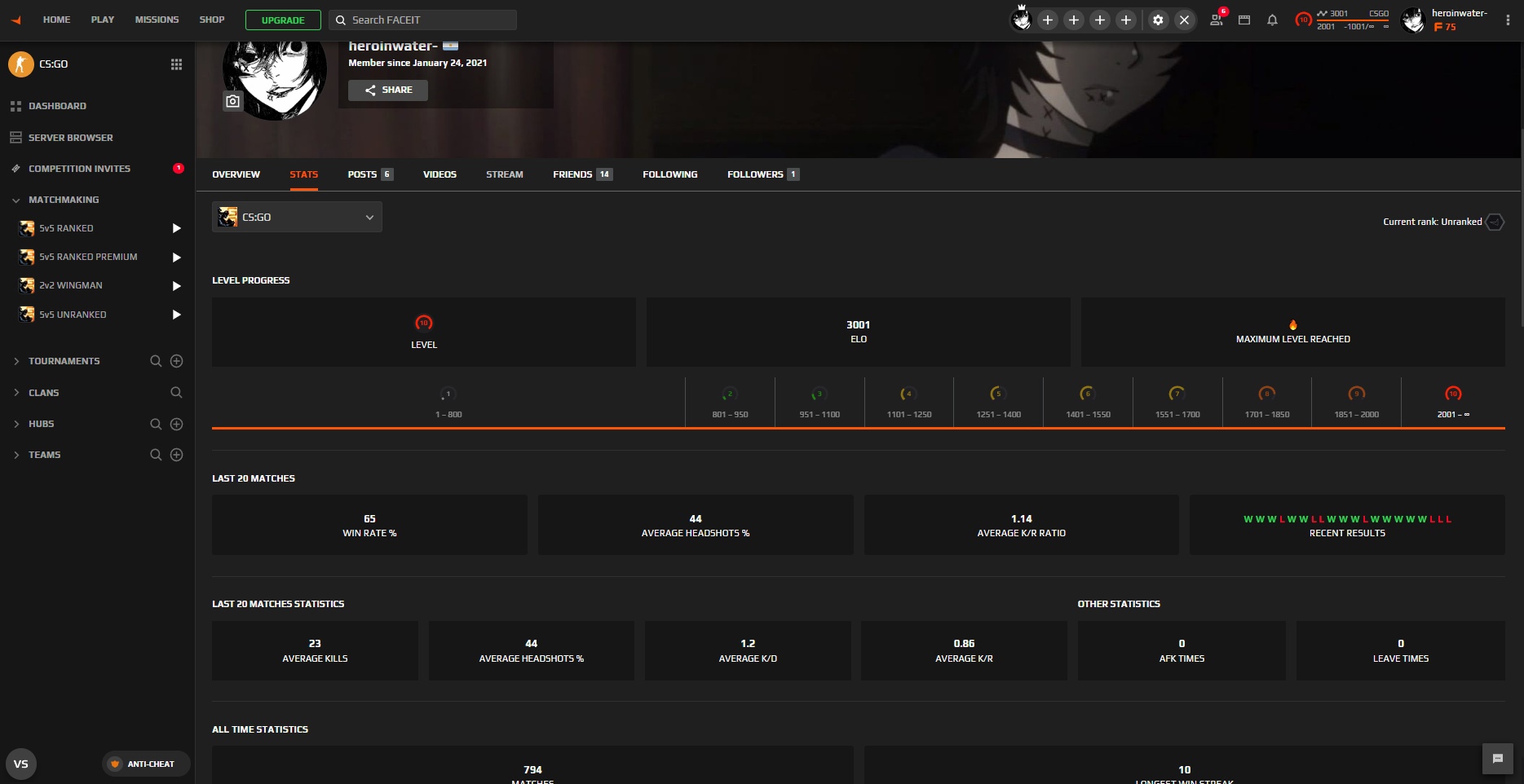This screenshot has width=1524, height=784.
Task: Open the Stream tab
Action: (505, 174)
